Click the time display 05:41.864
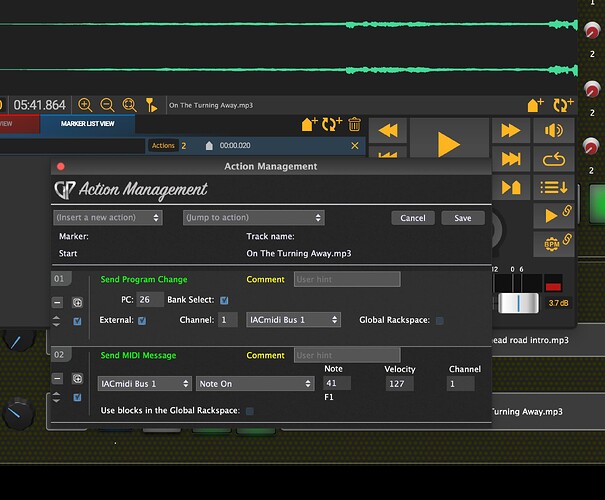The height and width of the screenshot is (500, 605). [x=39, y=105]
